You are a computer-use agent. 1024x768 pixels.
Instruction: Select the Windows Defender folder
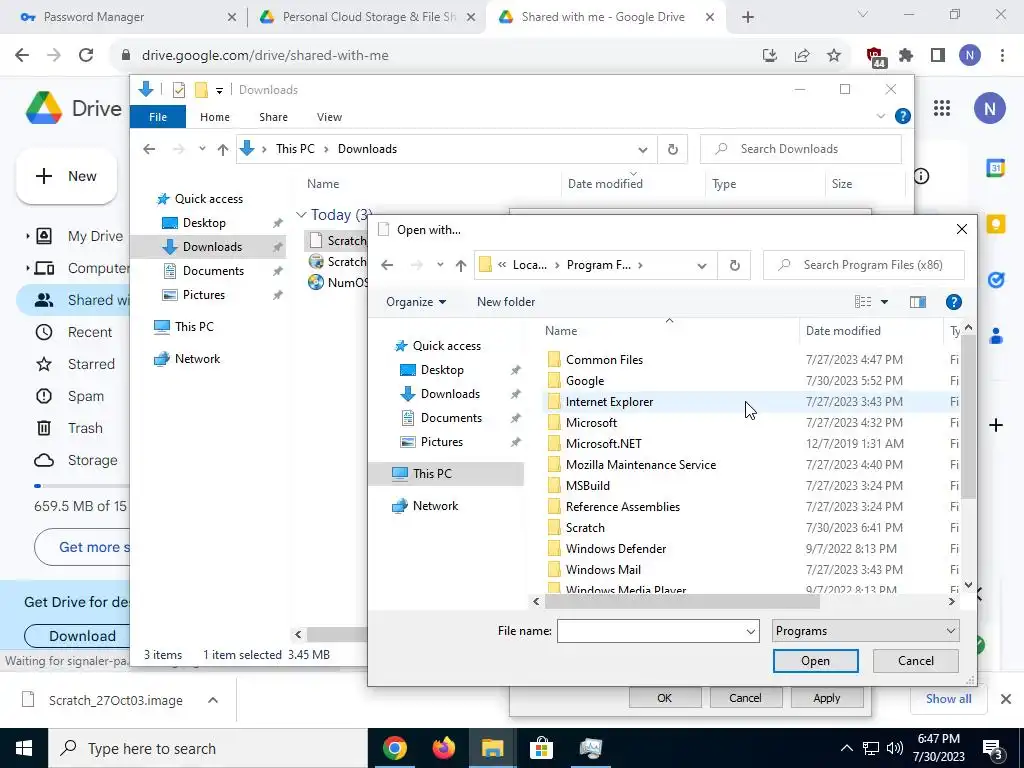(x=616, y=549)
